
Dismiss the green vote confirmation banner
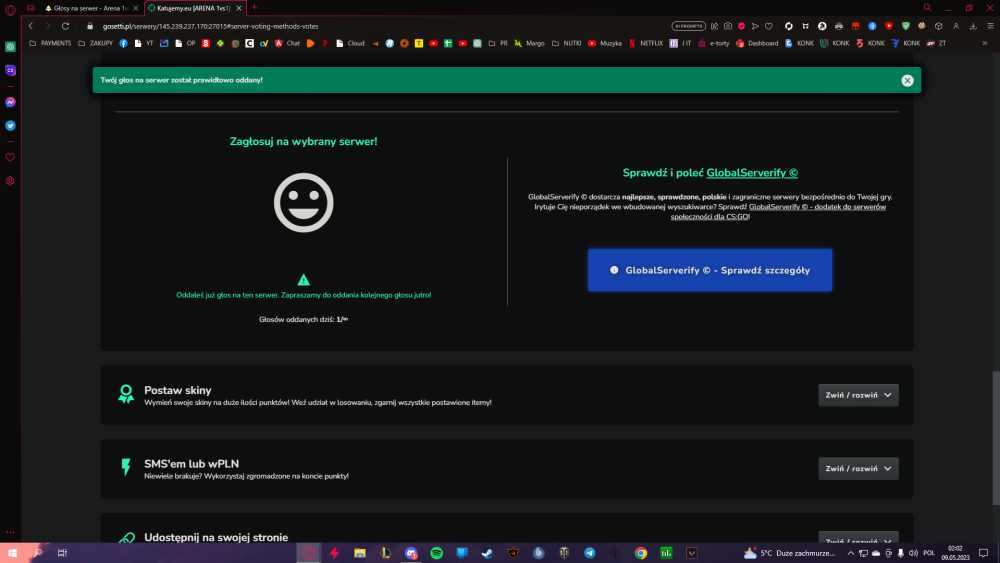(907, 80)
